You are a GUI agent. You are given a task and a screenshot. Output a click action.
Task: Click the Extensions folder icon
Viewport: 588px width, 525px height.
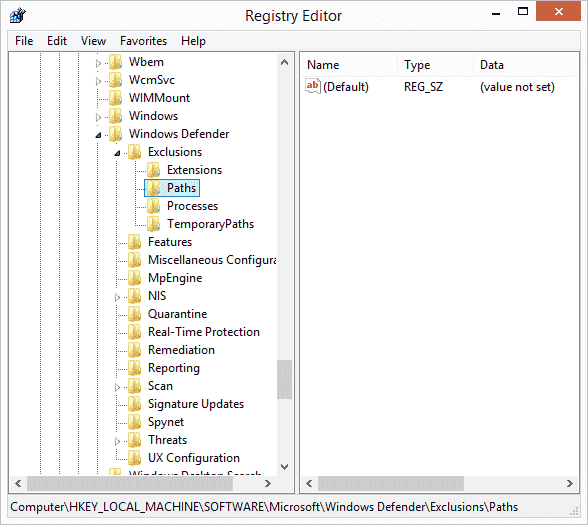click(154, 170)
